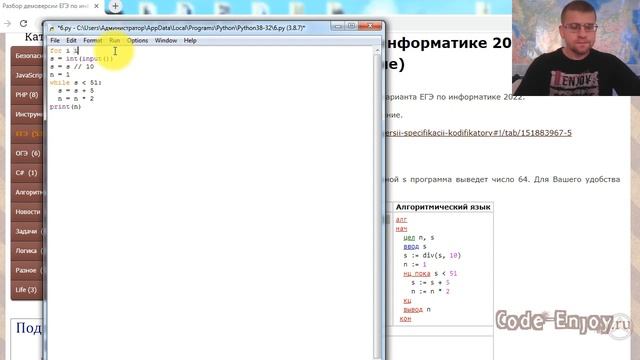Open the JavaScript category in sidebar
640x360 pixels.
click(x=27, y=75)
